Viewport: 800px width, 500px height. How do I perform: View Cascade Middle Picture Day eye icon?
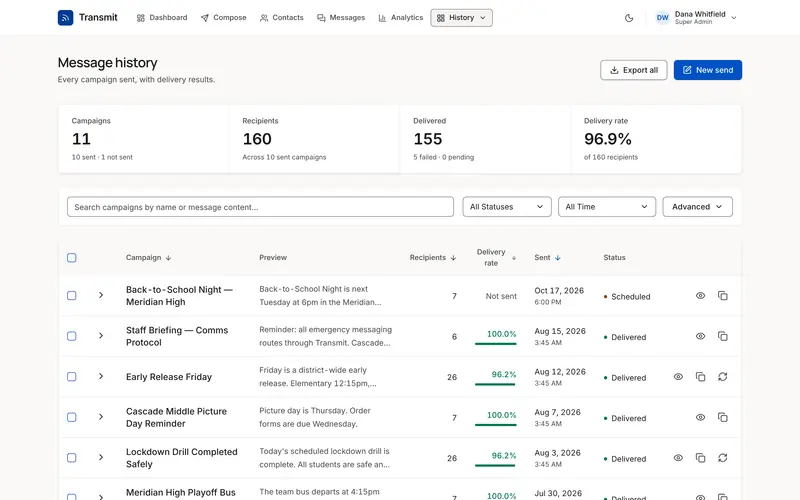(701, 417)
